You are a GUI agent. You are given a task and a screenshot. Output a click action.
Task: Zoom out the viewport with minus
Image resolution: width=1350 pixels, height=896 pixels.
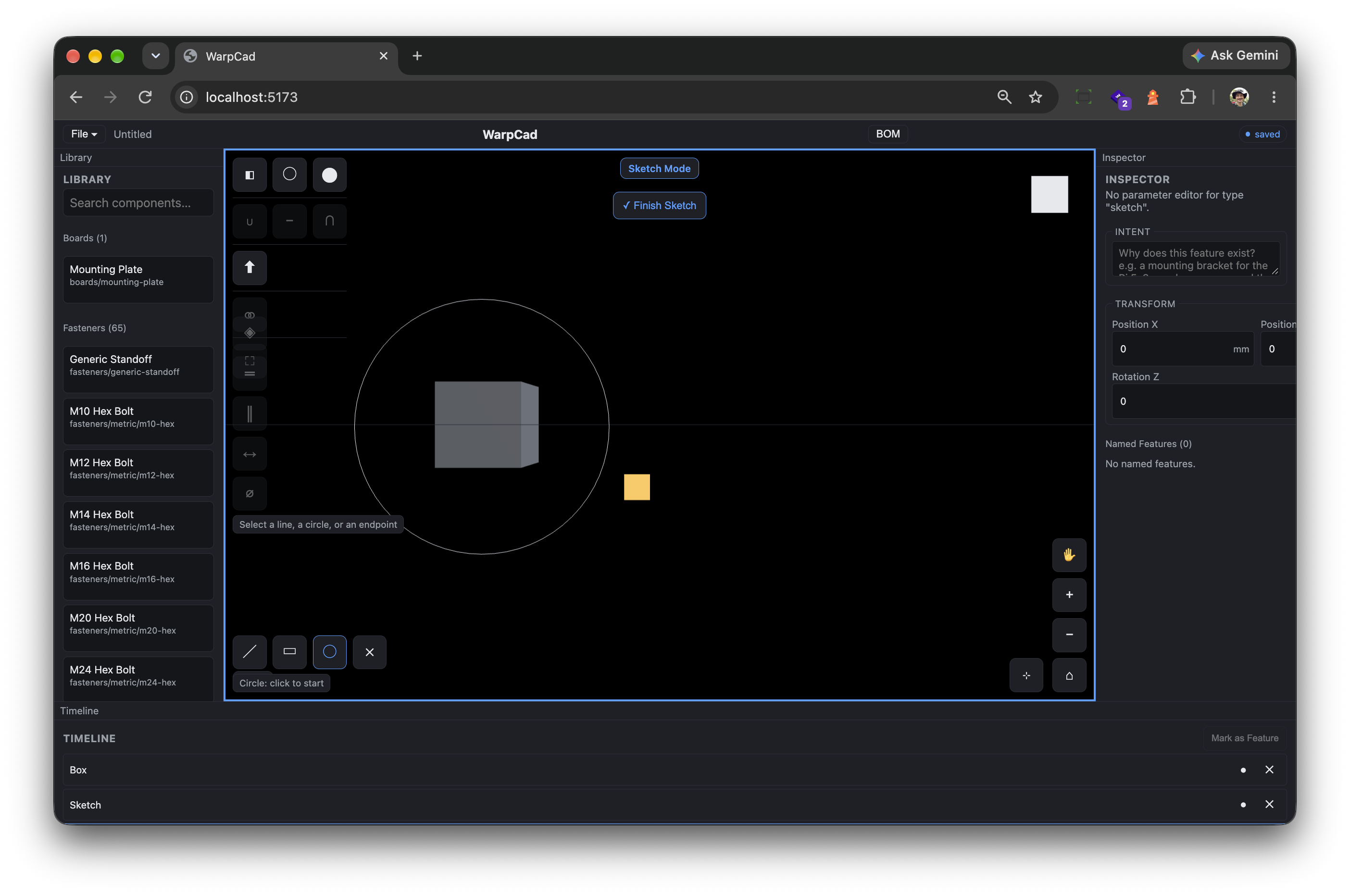[x=1069, y=635]
